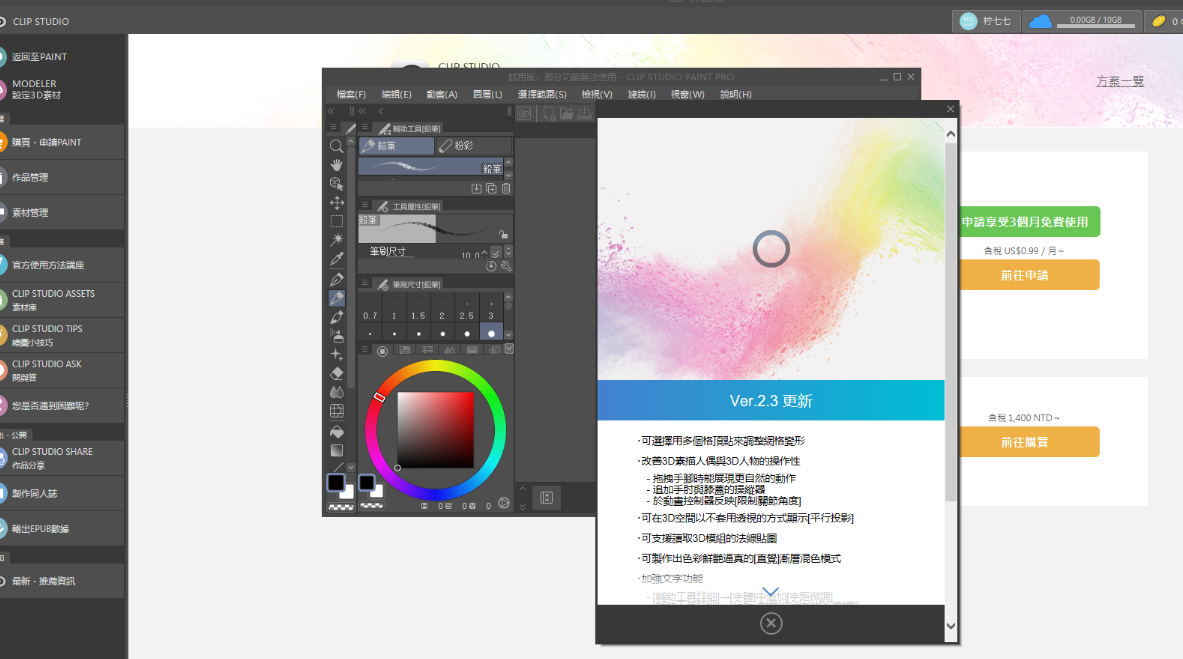
Task: Open the 圖層(L) menu
Action: point(487,94)
